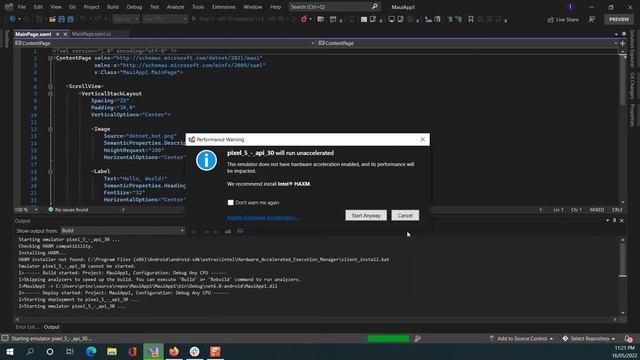Open Show output from Build dropdown
The height and width of the screenshot is (360, 640).
click(122, 231)
